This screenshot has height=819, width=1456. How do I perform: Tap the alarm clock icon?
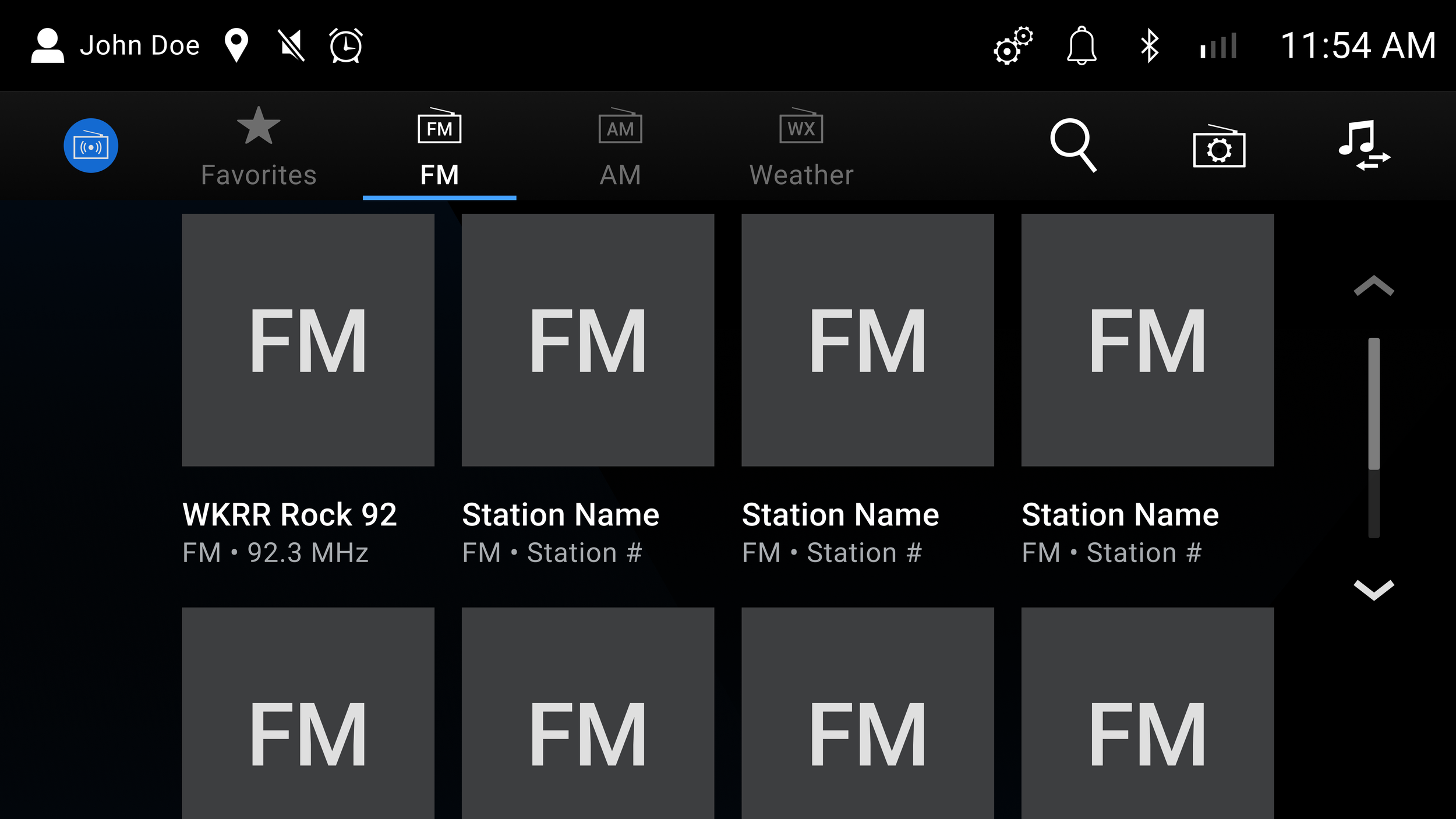pos(346,45)
